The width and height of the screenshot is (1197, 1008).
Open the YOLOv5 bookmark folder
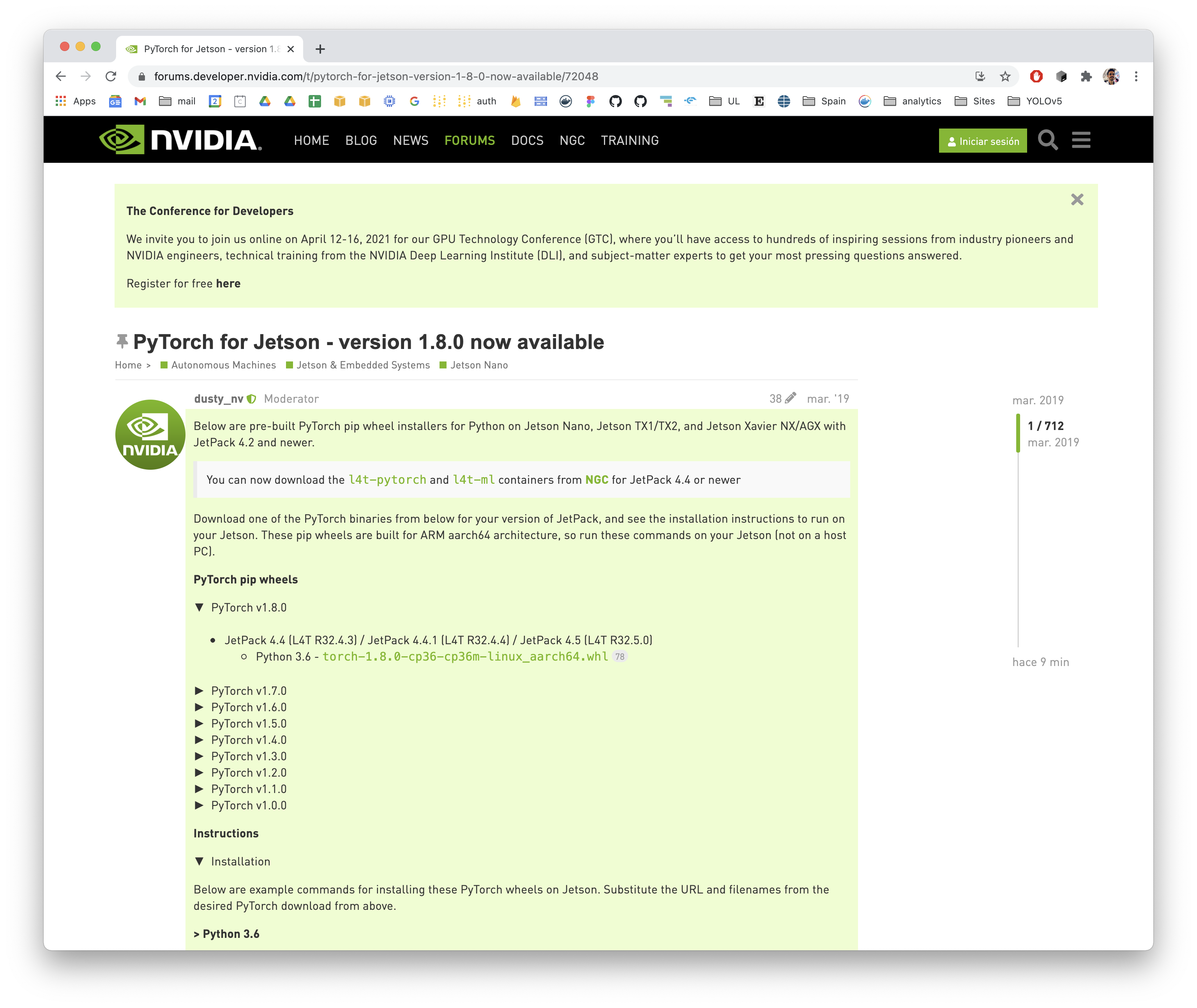pyautogui.click(x=1035, y=101)
